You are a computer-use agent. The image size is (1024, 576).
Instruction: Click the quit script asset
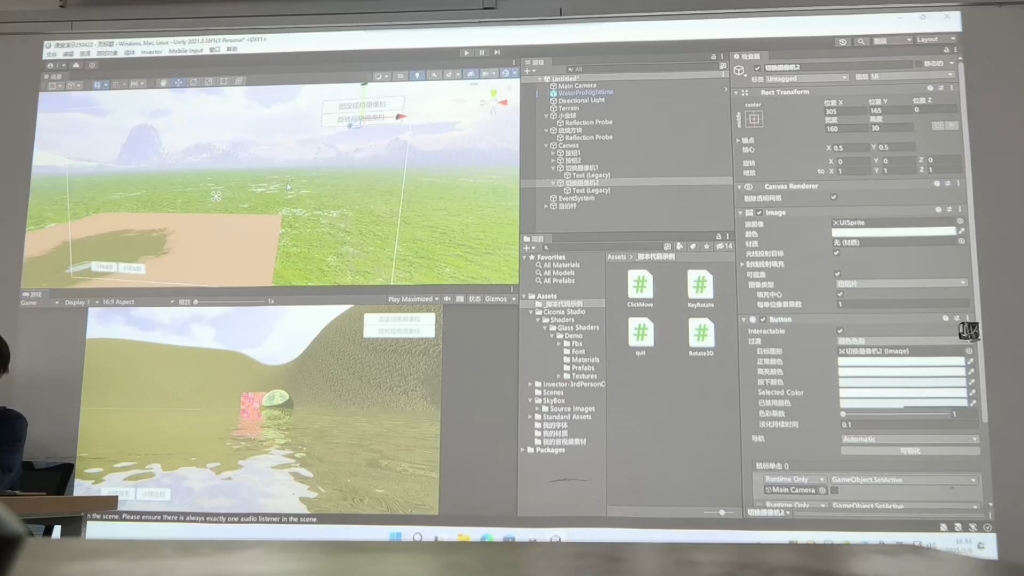pos(641,336)
